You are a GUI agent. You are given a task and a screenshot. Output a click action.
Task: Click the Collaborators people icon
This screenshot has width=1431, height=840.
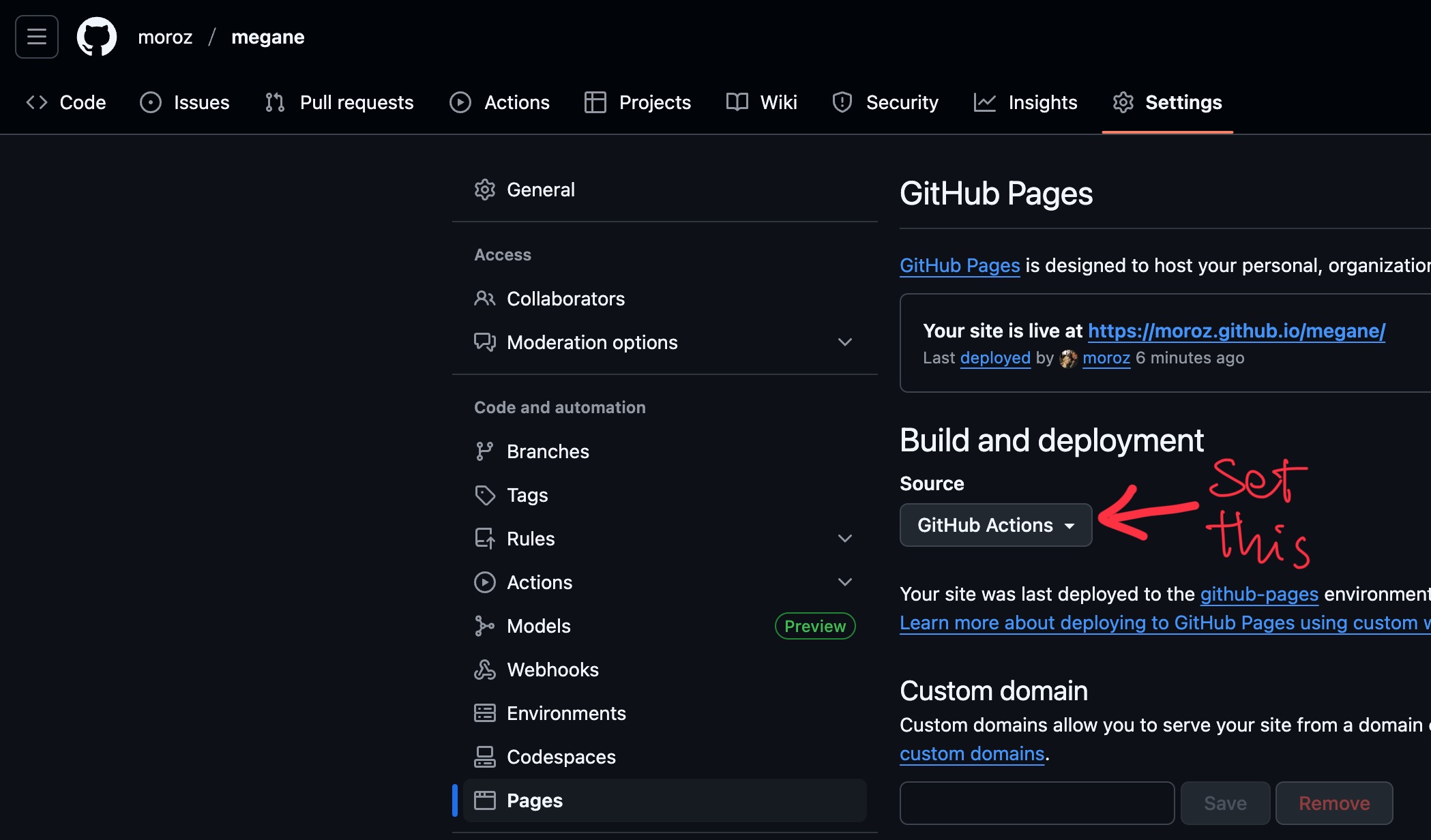click(484, 299)
